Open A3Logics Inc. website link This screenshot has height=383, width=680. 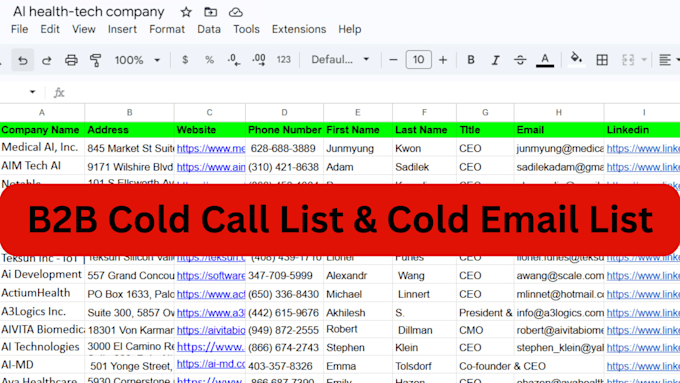tap(211, 313)
